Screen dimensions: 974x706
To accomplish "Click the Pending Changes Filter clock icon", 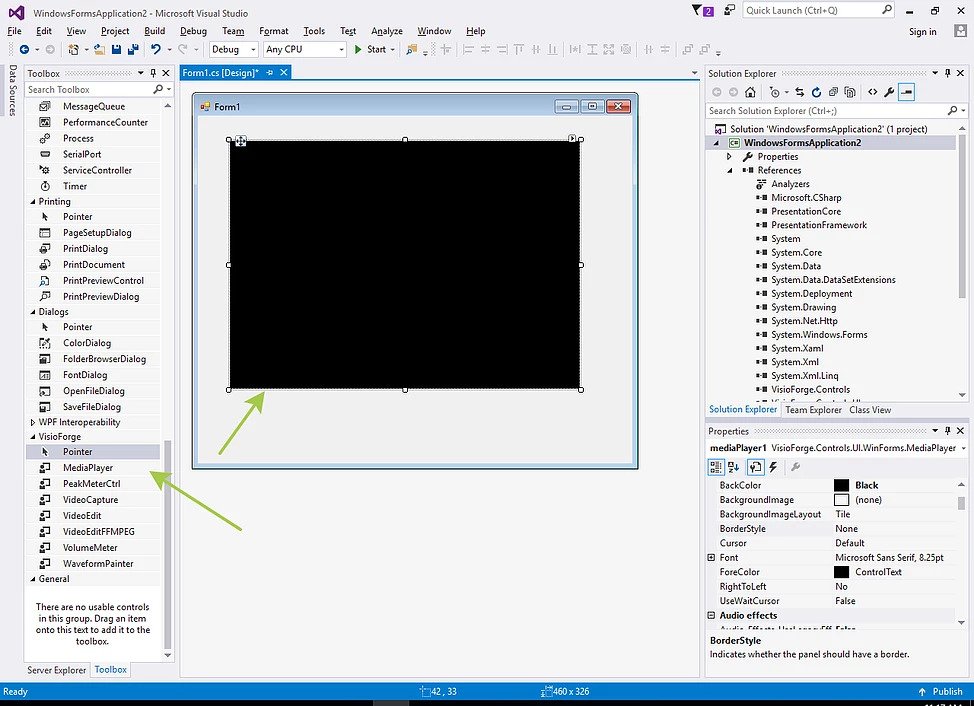I will [774, 92].
